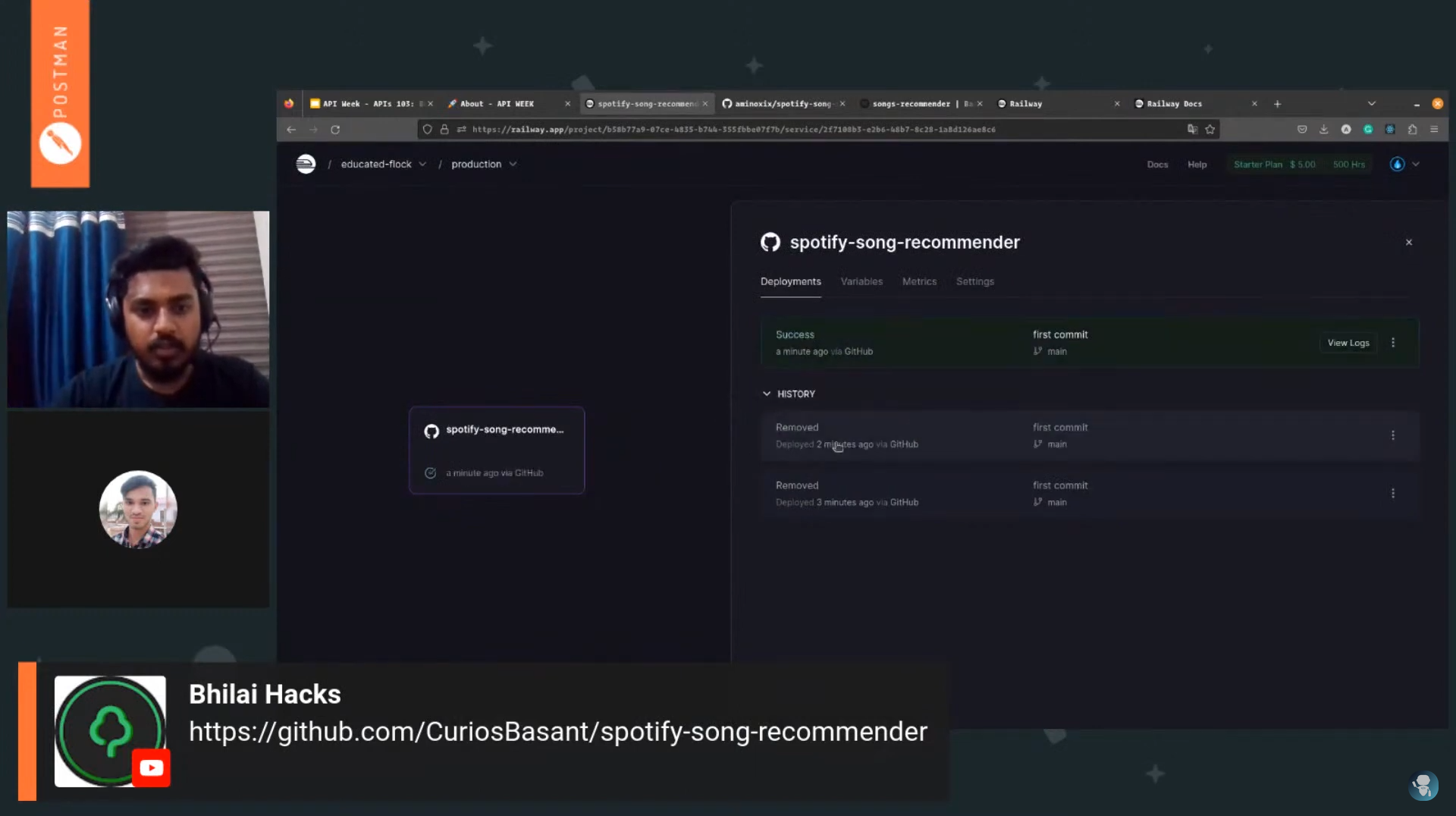Switch to the Variables tab
Image resolution: width=1456 pixels, height=816 pixels.
861,282
